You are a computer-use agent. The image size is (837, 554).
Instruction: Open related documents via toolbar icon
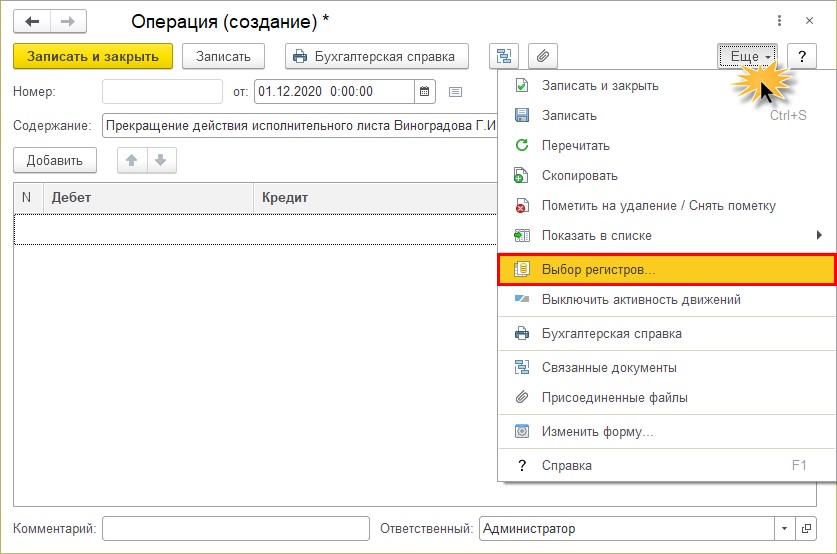tap(504, 56)
